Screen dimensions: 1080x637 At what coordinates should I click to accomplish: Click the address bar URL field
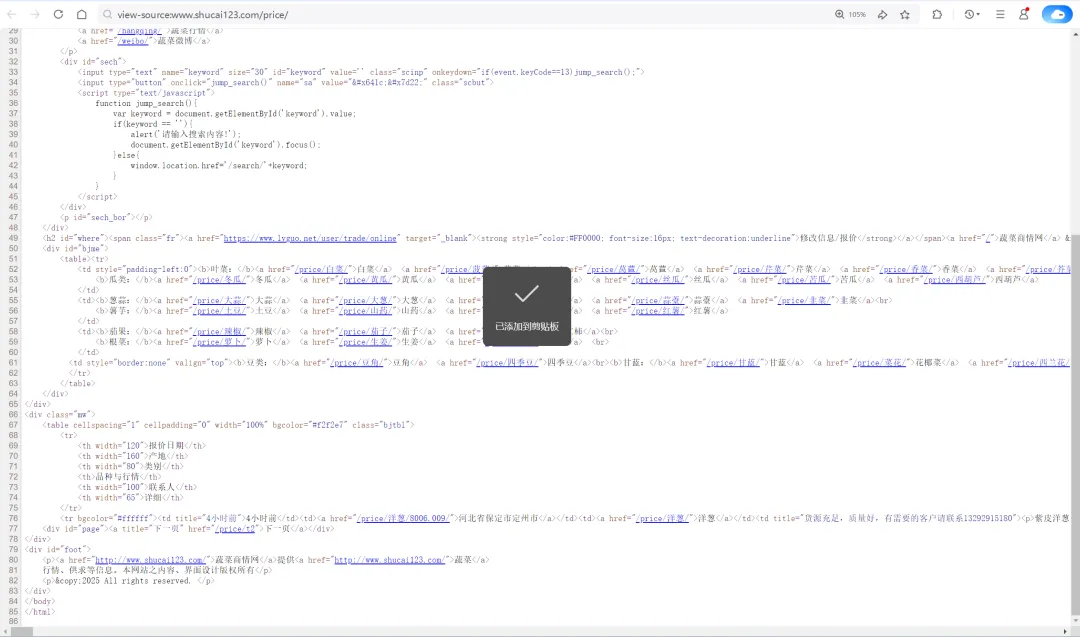pos(468,14)
